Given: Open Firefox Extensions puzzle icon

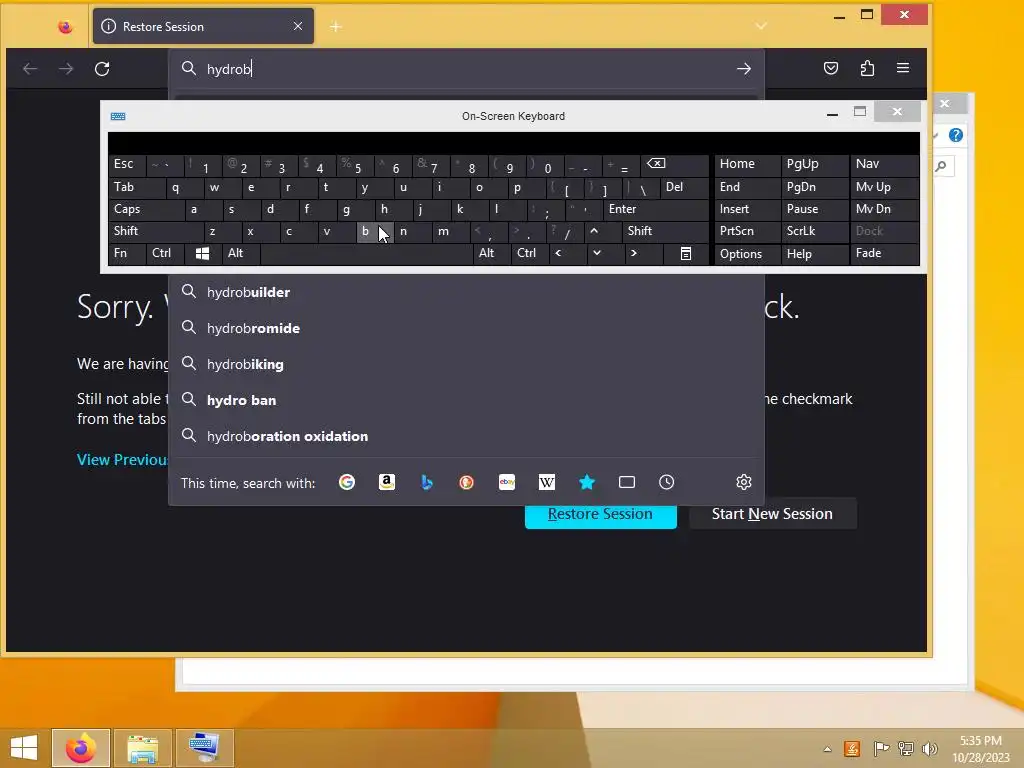Looking at the screenshot, I should click(867, 68).
